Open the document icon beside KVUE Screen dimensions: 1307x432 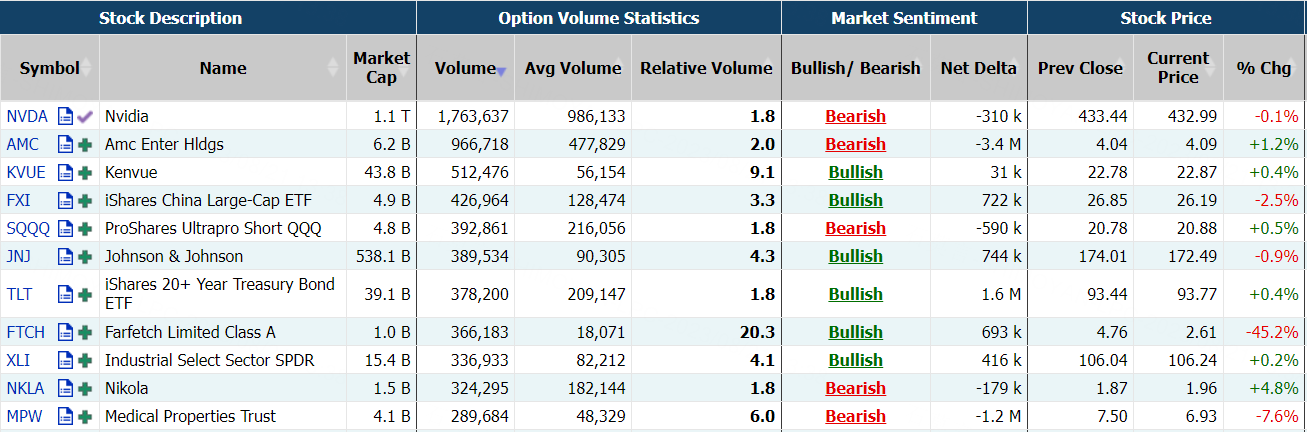point(66,172)
